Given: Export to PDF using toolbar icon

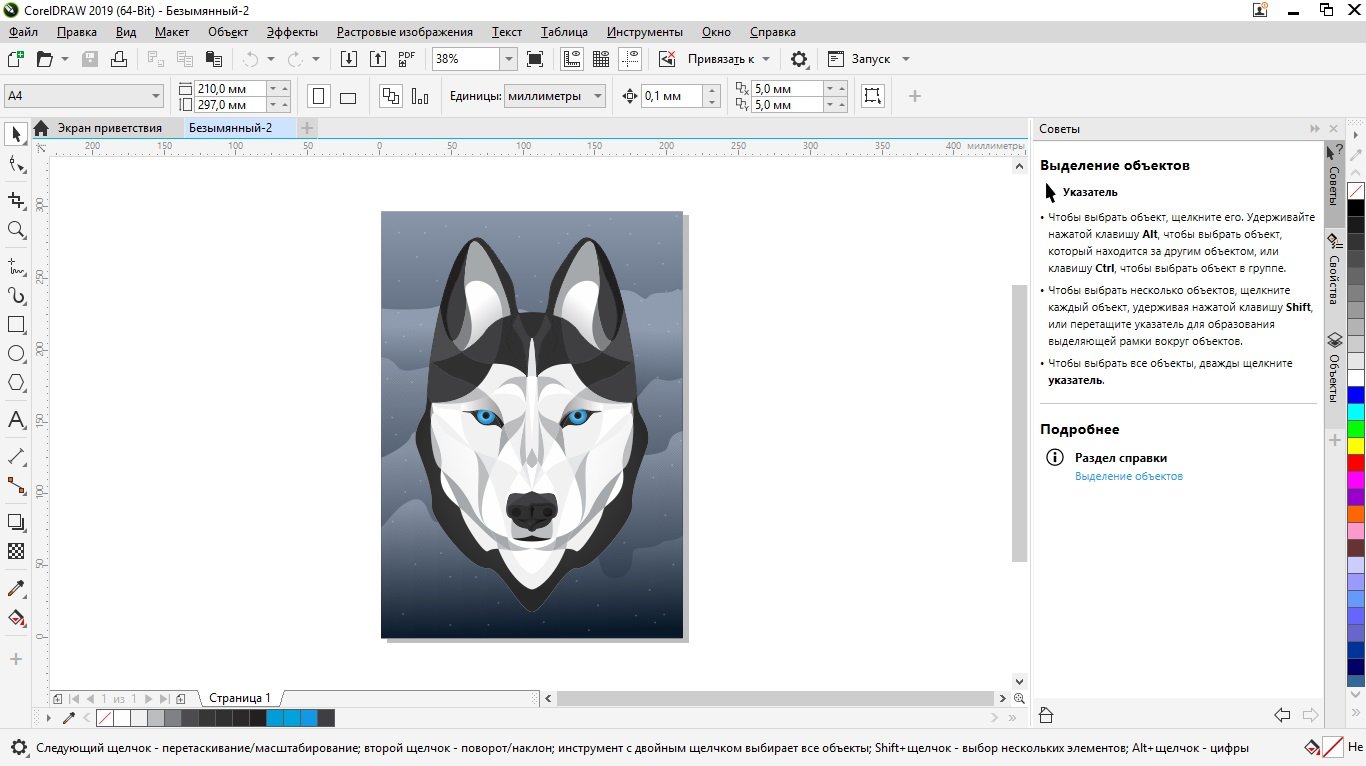Looking at the screenshot, I should (x=407, y=59).
